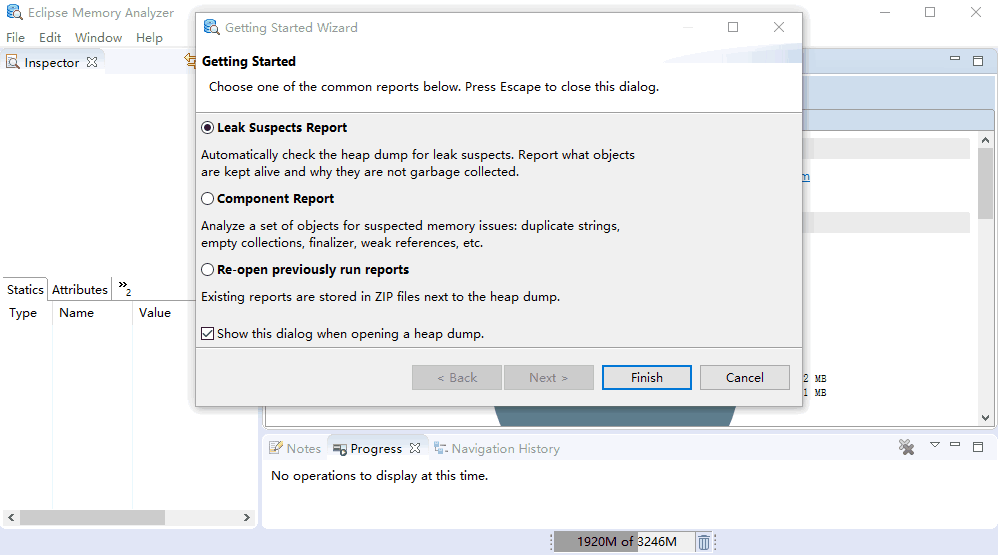Click the disabled Back button
This screenshot has height=555, width=998.
coord(457,377)
